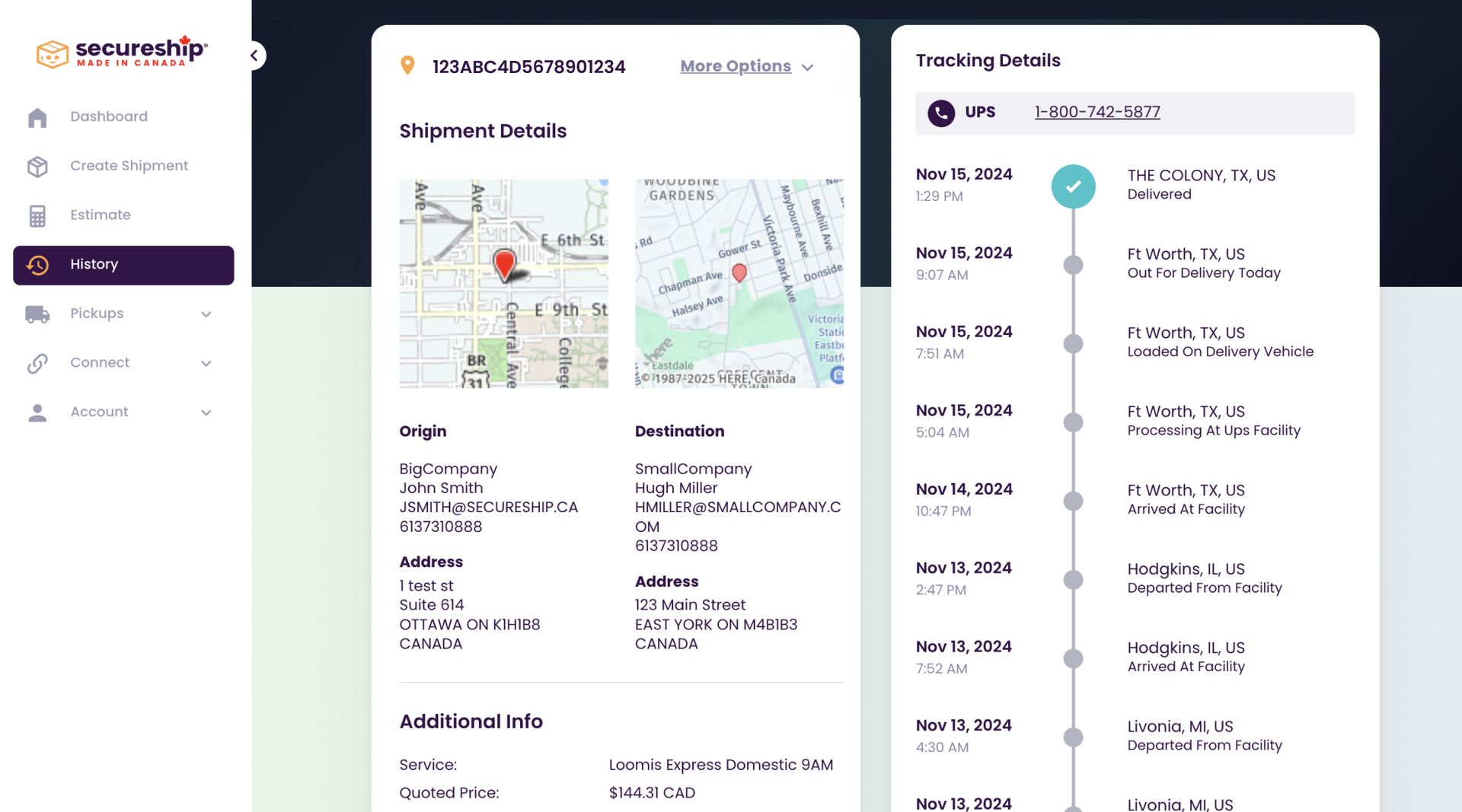
Task: Select the History clock icon
Action: 36,265
